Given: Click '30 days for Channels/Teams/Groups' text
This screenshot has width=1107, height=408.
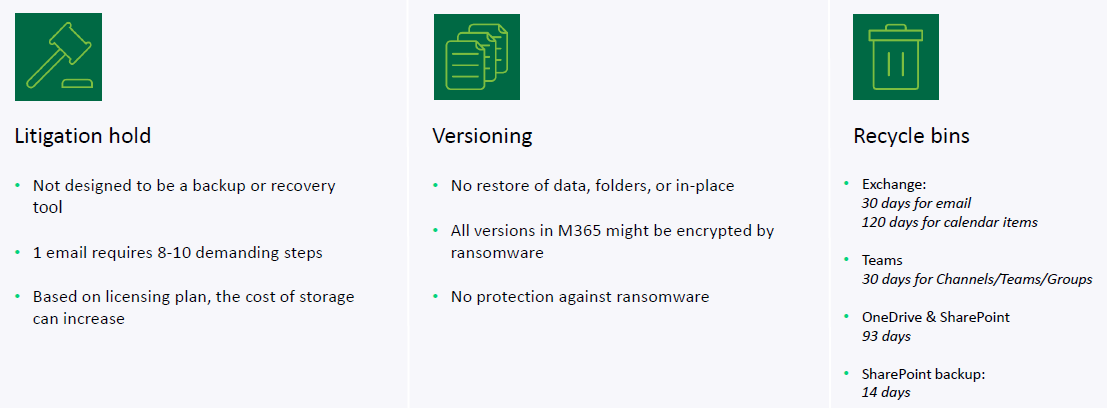Looking at the screenshot, I should coord(977,280).
